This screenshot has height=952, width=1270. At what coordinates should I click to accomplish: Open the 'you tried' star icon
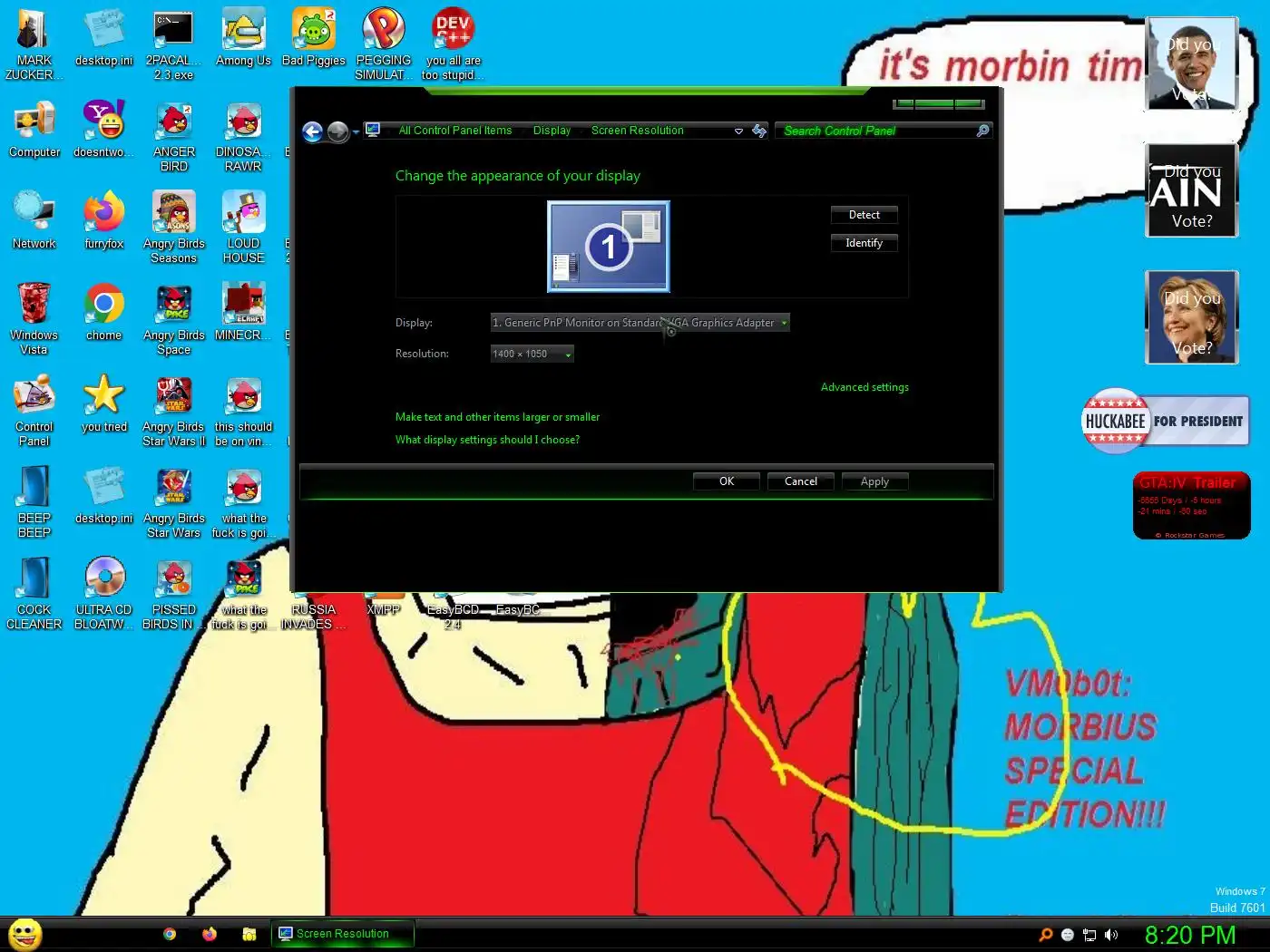(x=104, y=404)
